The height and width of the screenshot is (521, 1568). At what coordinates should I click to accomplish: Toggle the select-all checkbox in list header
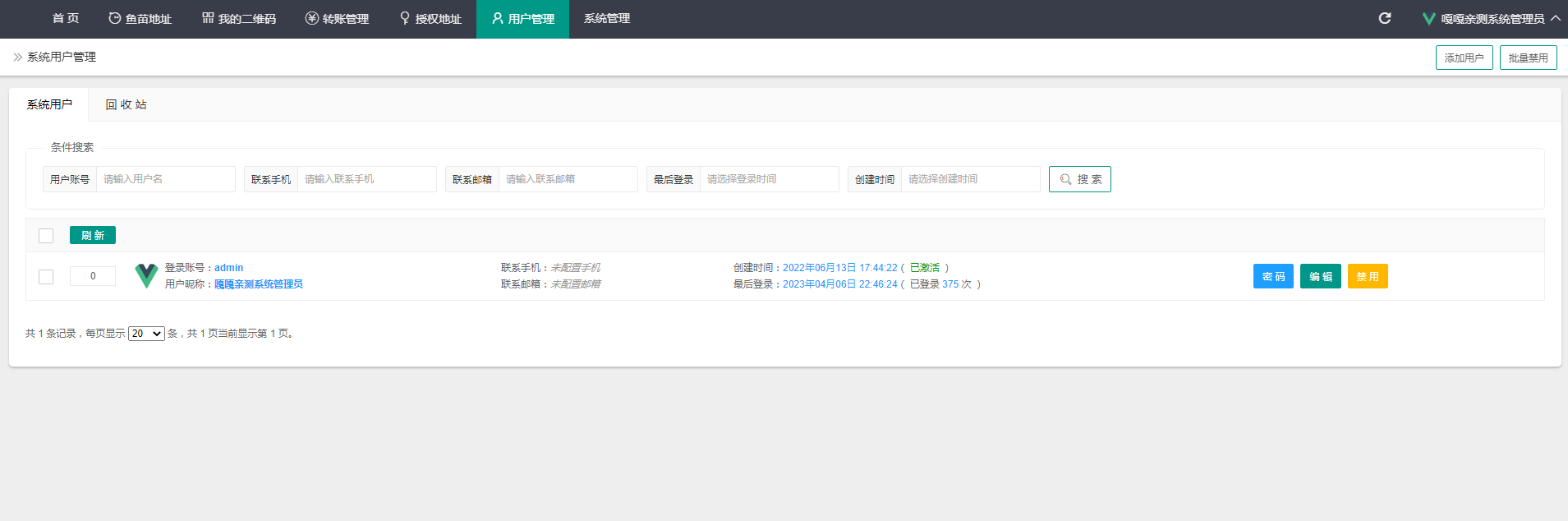click(46, 236)
